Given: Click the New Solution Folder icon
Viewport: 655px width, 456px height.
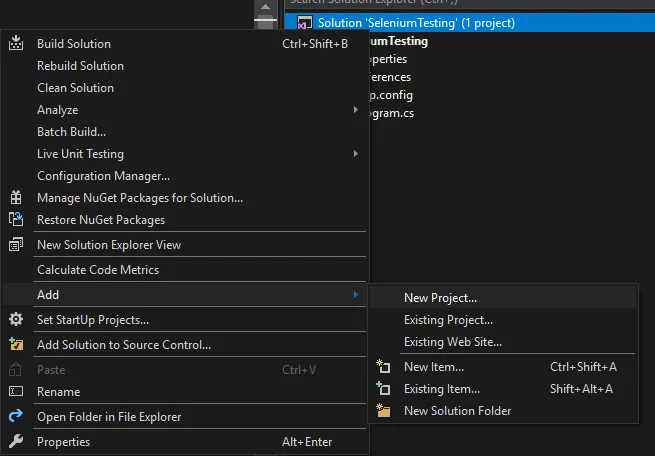Looking at the screenshot, I should click(383, 411).
